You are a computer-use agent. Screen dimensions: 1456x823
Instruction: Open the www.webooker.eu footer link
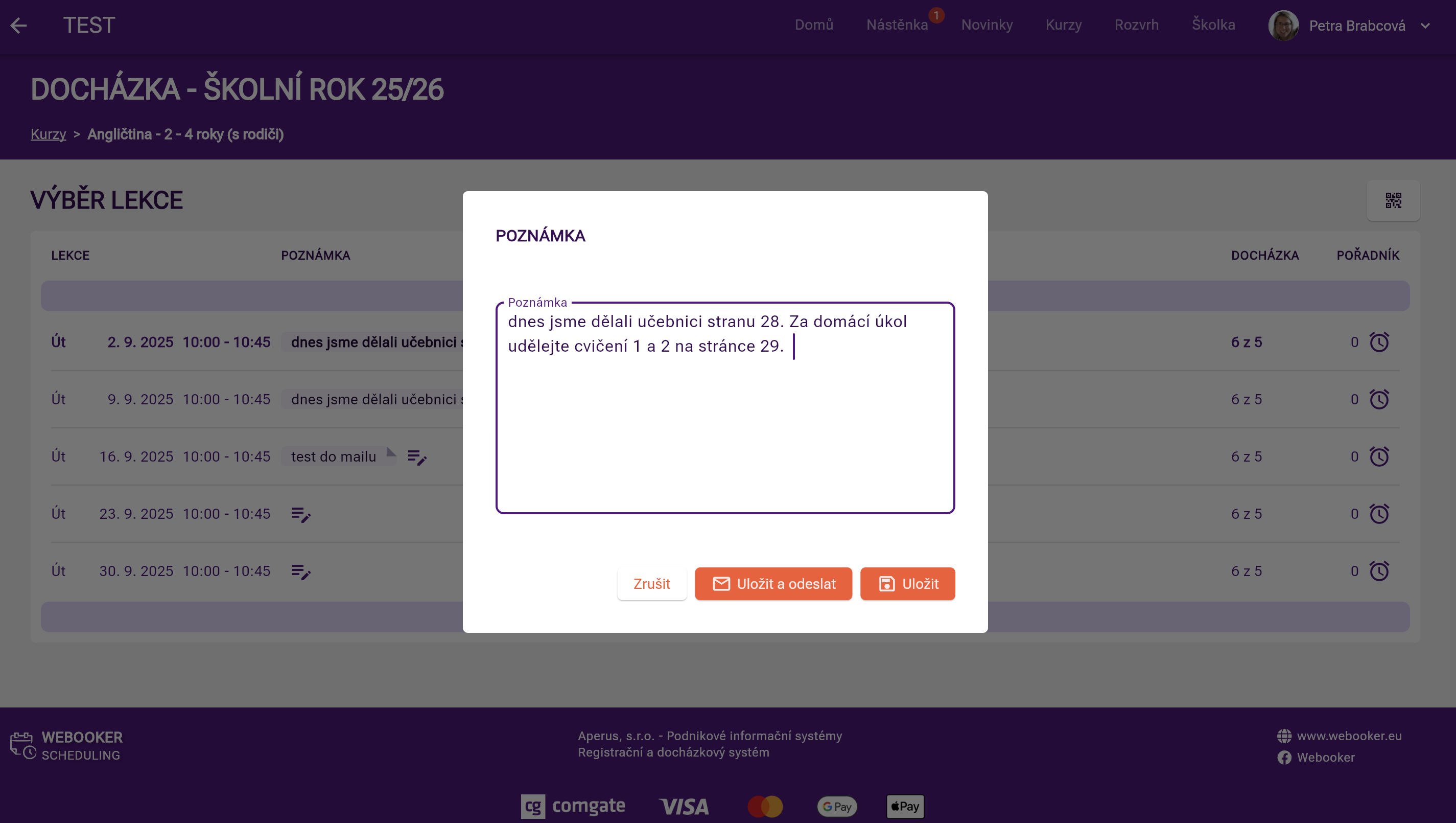tap(1349, 736)
